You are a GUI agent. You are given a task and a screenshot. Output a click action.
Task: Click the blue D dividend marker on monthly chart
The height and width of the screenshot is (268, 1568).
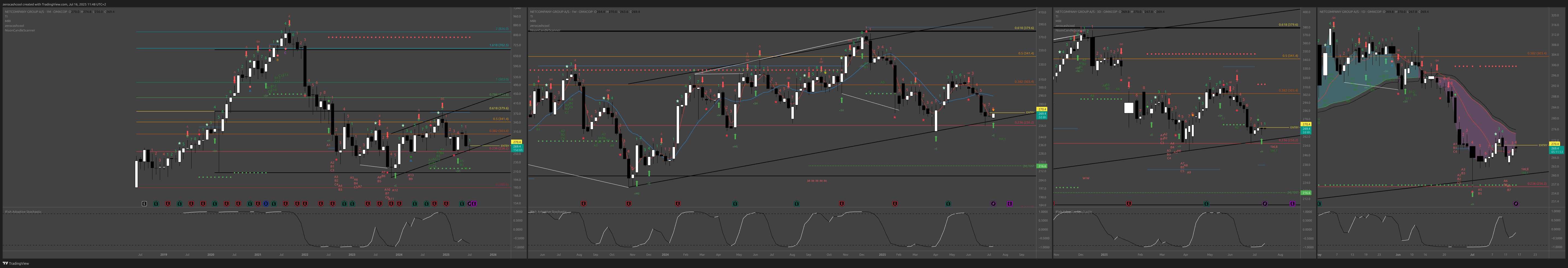coord(266,204)
